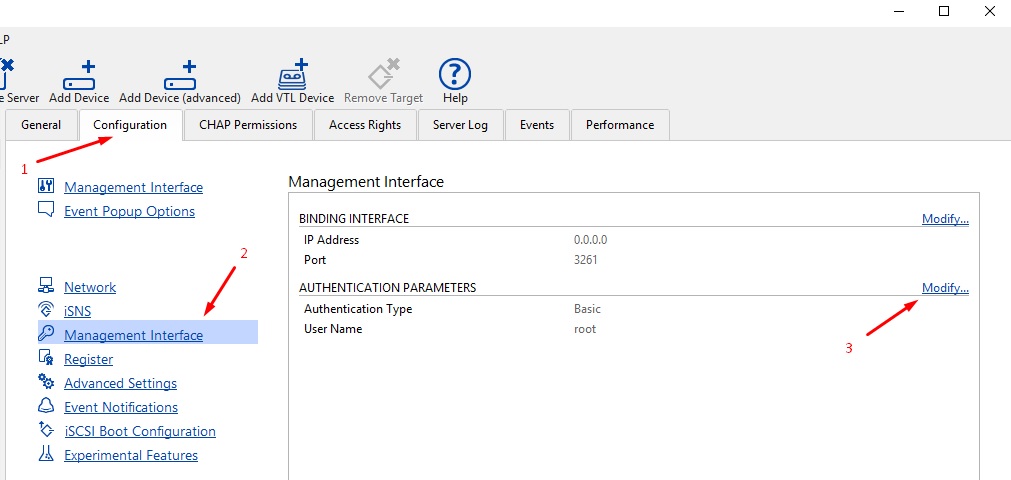Open the Network settings link

[x=90, y=287]
